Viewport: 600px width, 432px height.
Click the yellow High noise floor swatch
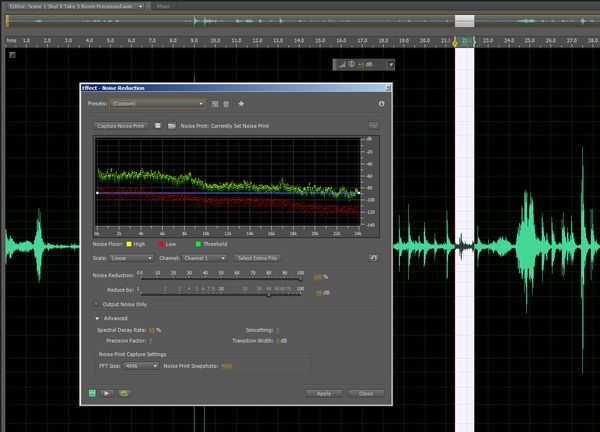tap(129, 244)
